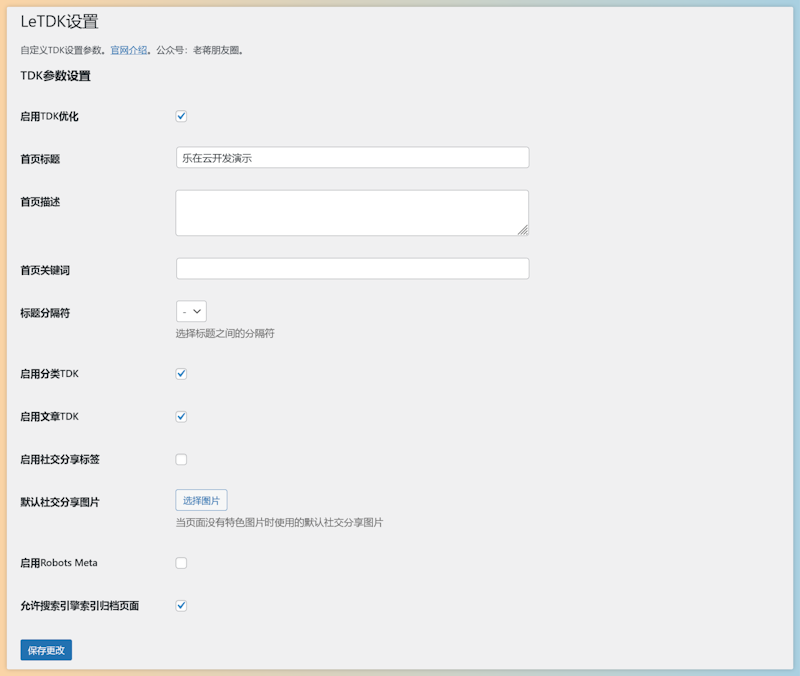Disable the 启用文章TDK checkbox
The width and height of the screenshot is (800, 676).
pos(182,416)
